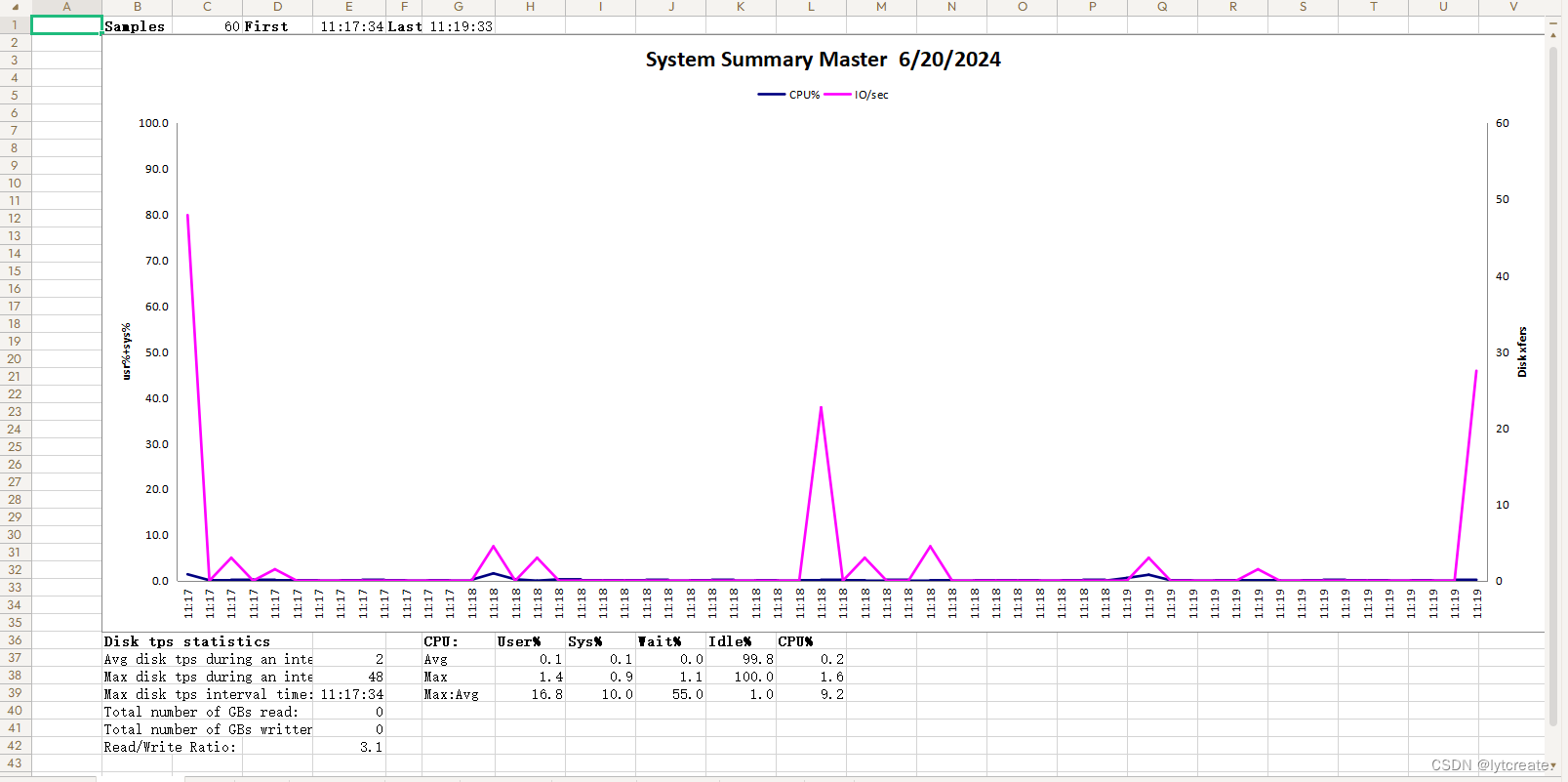Click the 'Idle%' header cell
The image size is (1568, 782).
(741, 641)
